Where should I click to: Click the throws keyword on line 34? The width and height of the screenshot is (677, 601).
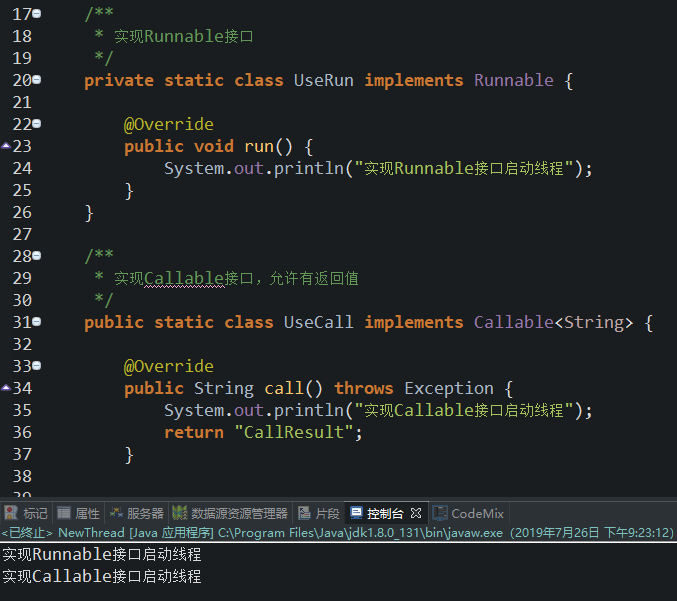tap(364, 388)
